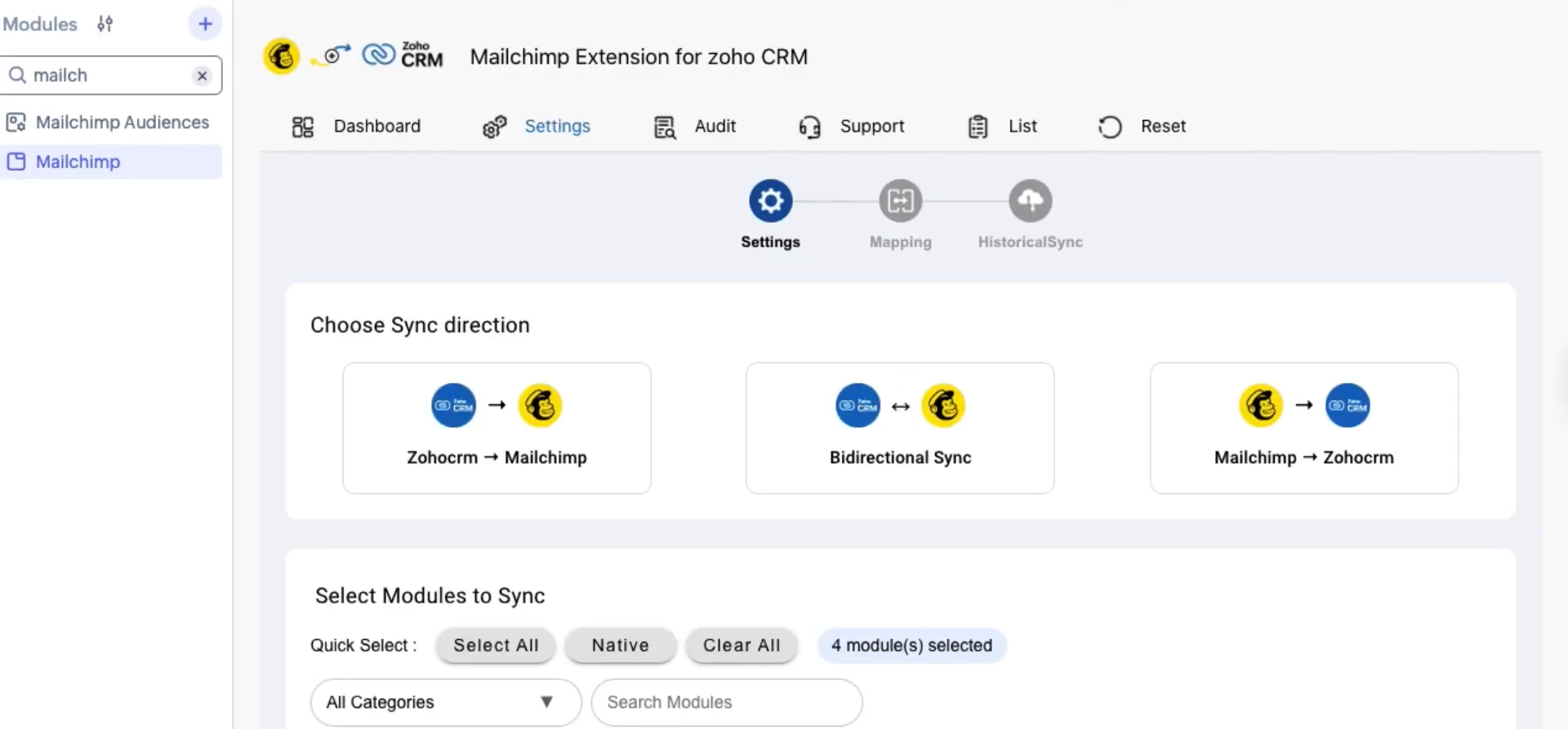Click Mailchimp icon in Bidirectional Sync card

point(943,406)
